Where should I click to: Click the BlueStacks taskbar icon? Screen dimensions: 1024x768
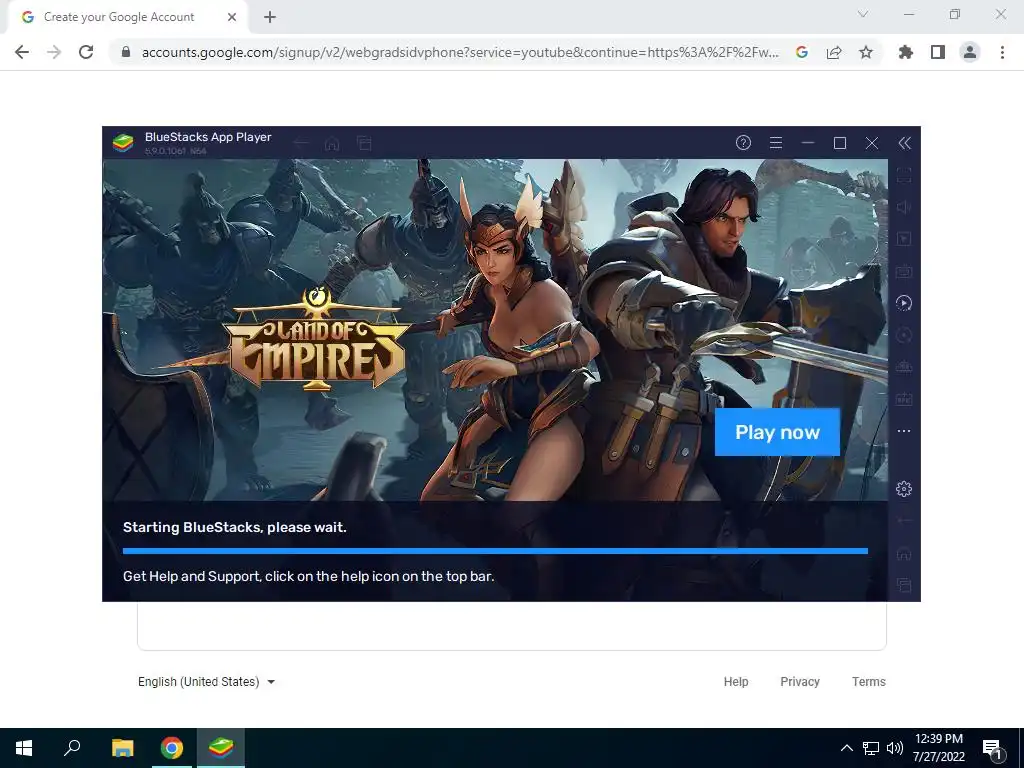tap(221, 748)
